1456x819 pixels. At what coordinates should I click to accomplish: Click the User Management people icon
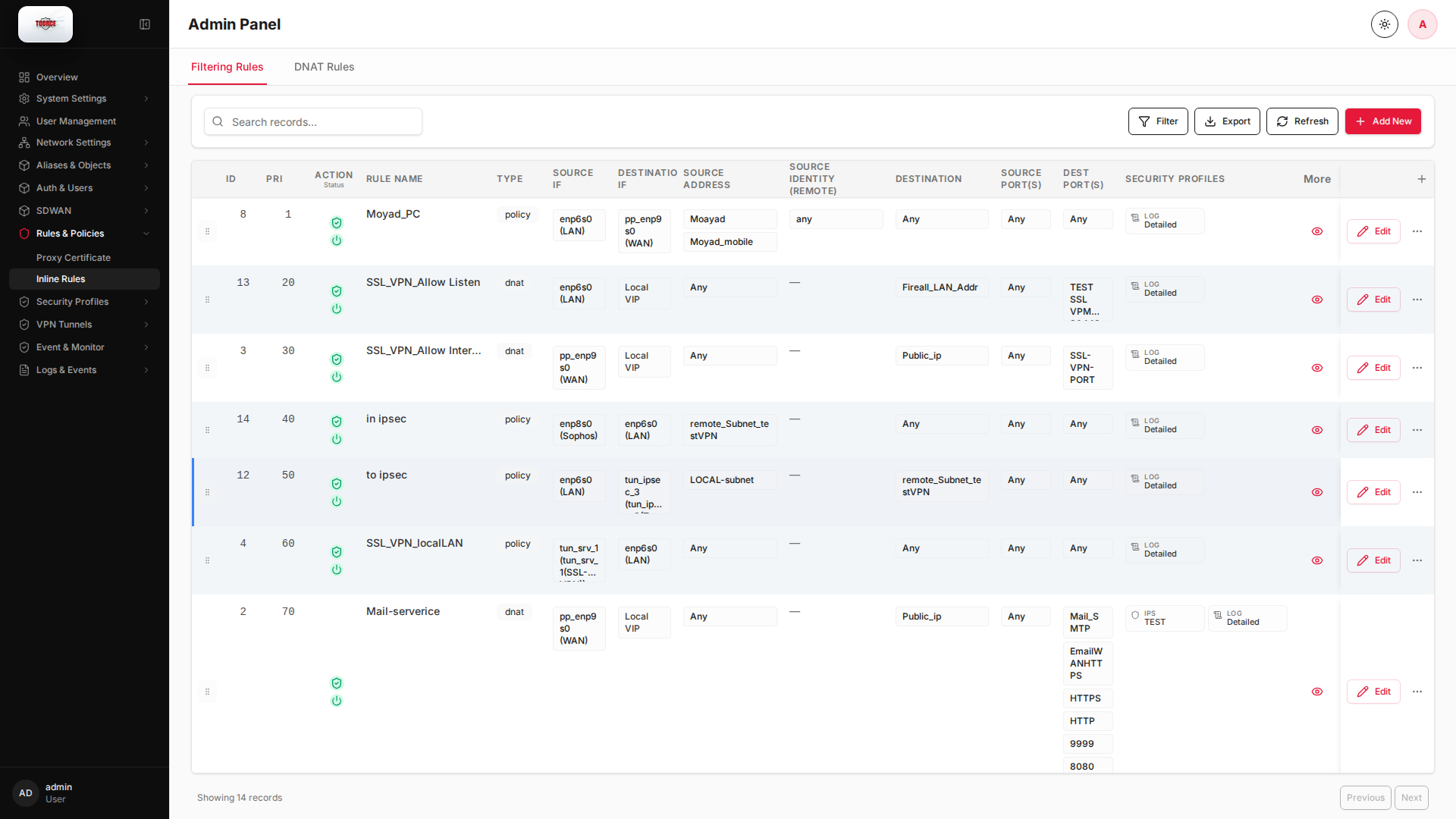click(x=24, y=121)
